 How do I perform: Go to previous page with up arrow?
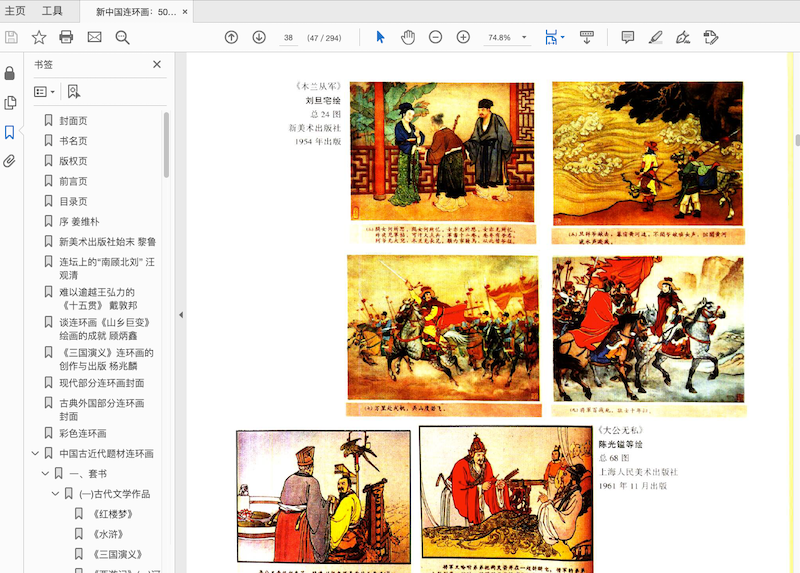pos(231,37)
